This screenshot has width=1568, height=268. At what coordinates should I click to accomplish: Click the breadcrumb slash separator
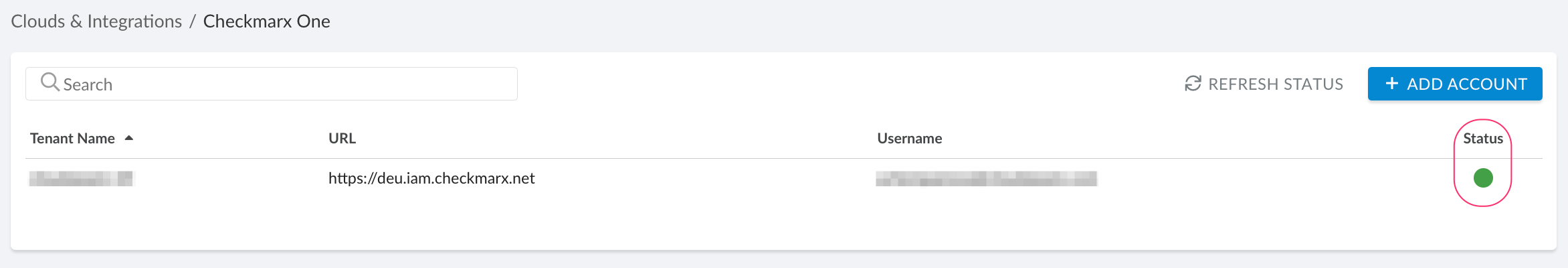click(x=192, y=21)
